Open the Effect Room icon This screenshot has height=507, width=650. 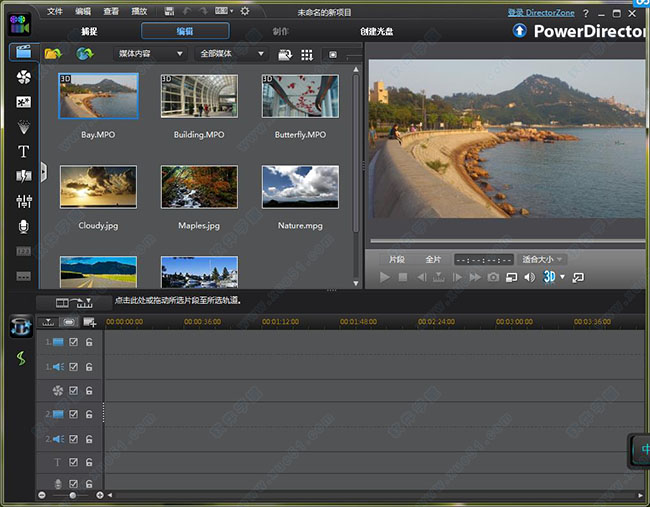[24, 77]
